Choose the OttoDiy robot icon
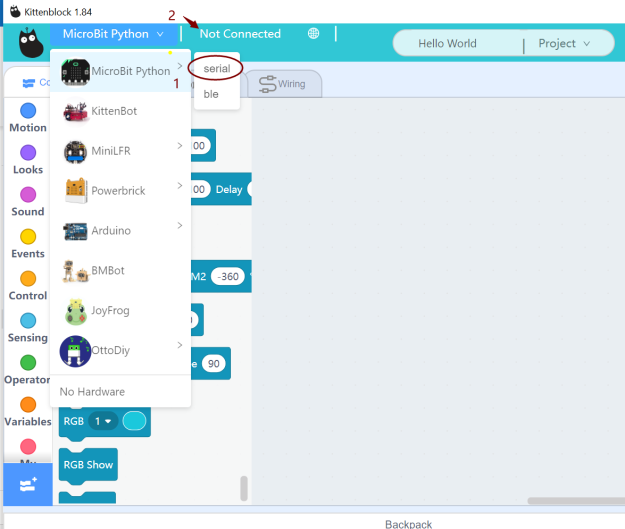Screen dimensions: 625x529 tap(76, 351)
